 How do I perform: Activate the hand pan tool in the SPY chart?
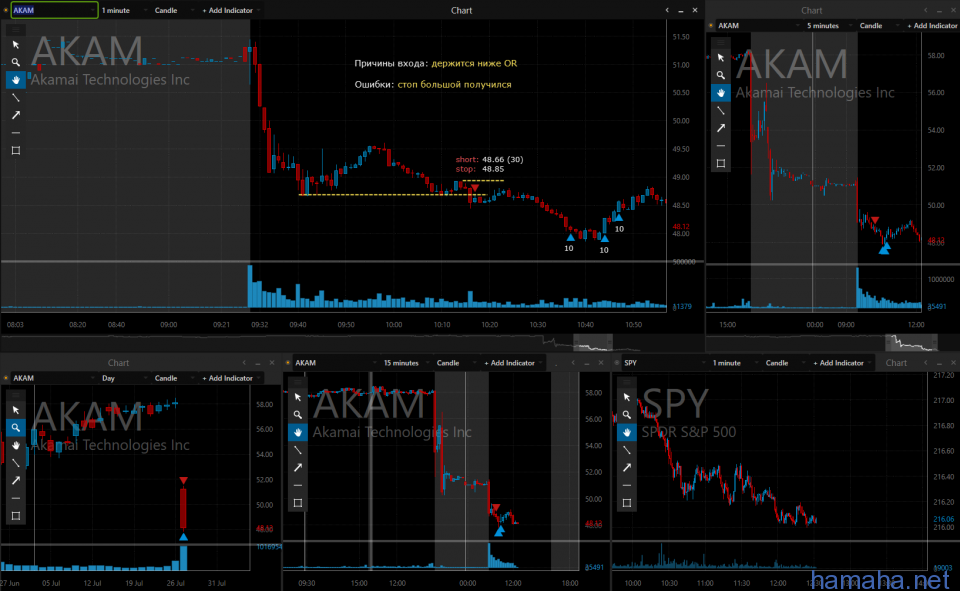coord(626,432)
